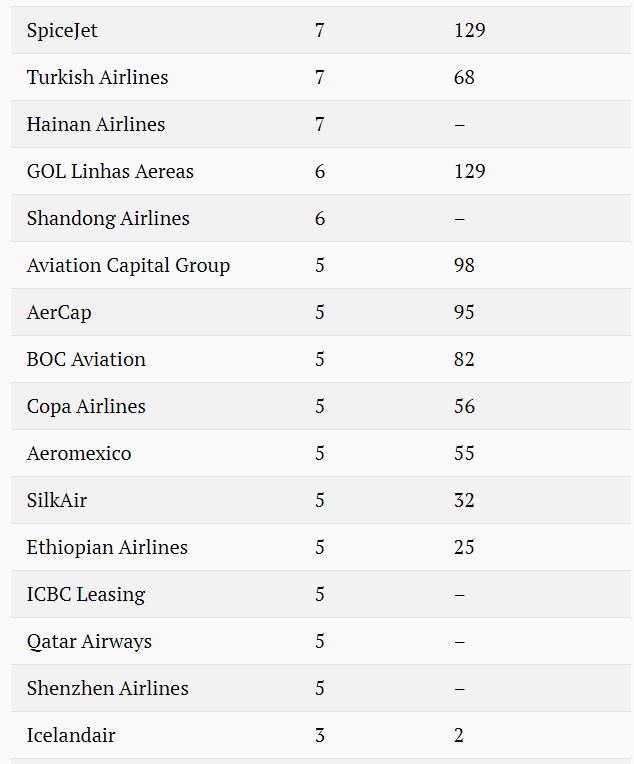634x764 pixels.
Task: Click the Hainan Airlines table entry
Action: click(x=96, y=125)
